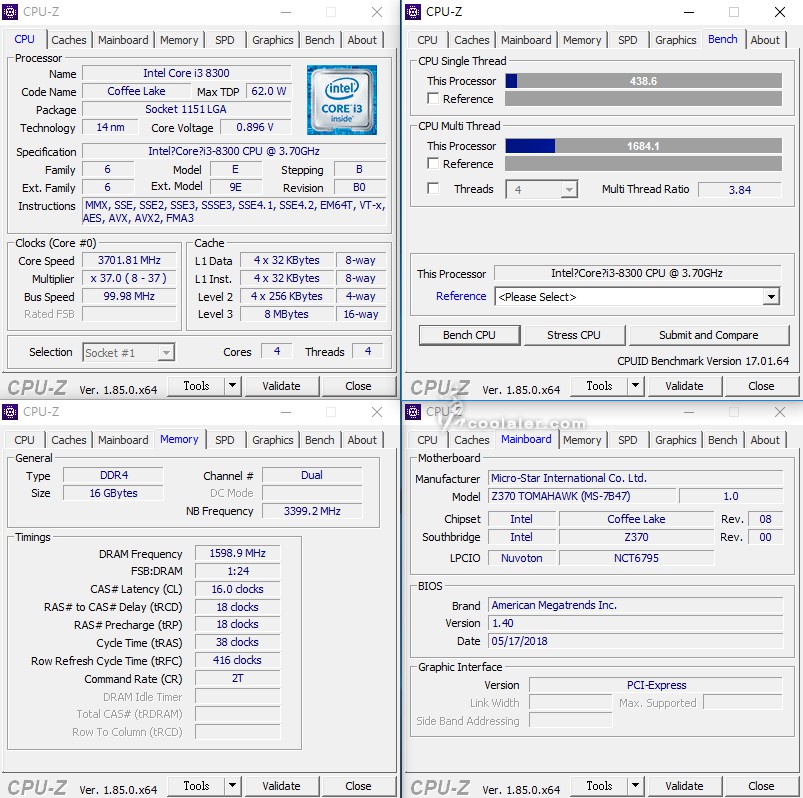Click LPCIO chip value NCT6795
The width and height of the screenshot is (803, 798).
pyautogui.click(x=636, y=558)
